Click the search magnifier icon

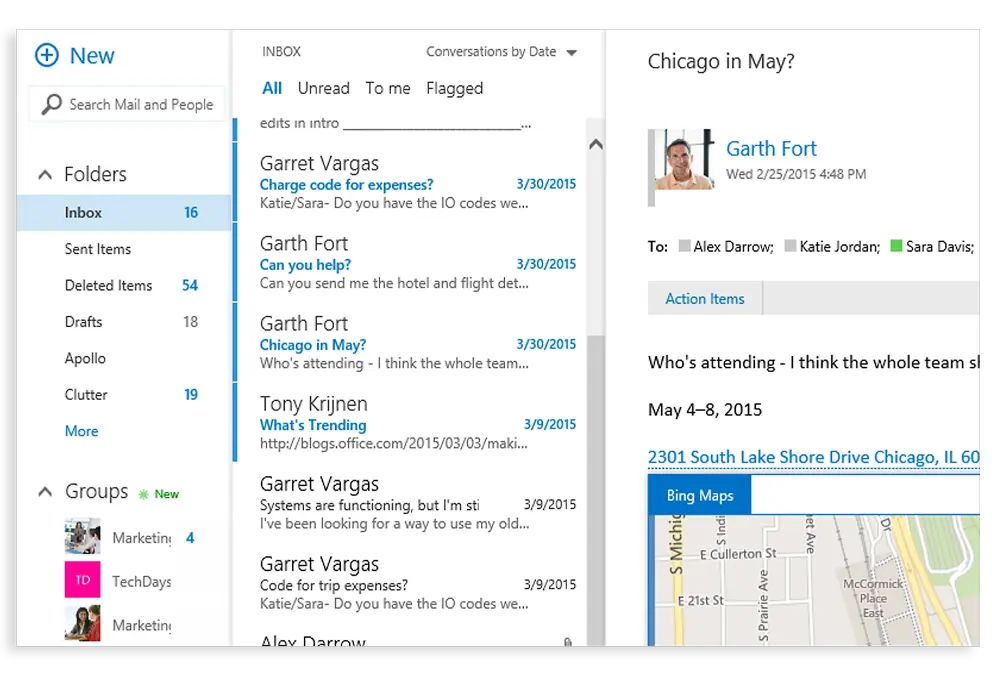click(x=49, y=104)
